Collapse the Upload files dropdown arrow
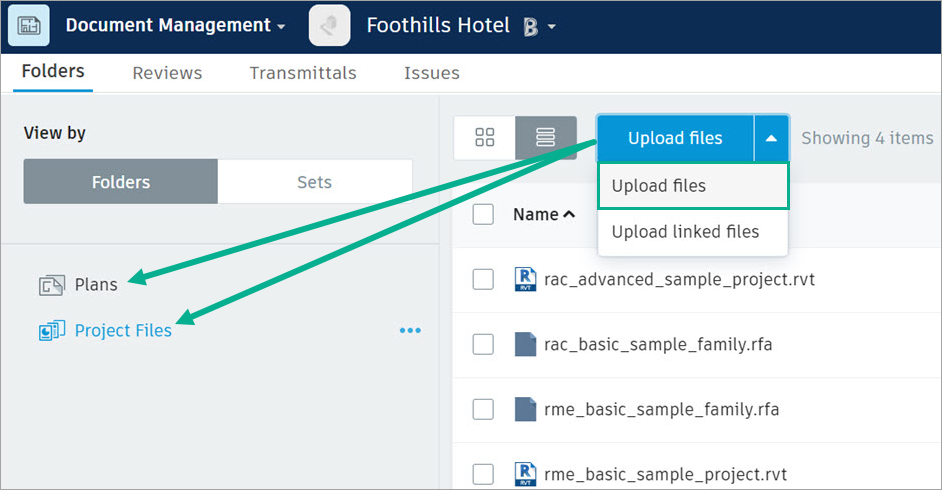The image size is (942, 490). (x=771, y=138)
